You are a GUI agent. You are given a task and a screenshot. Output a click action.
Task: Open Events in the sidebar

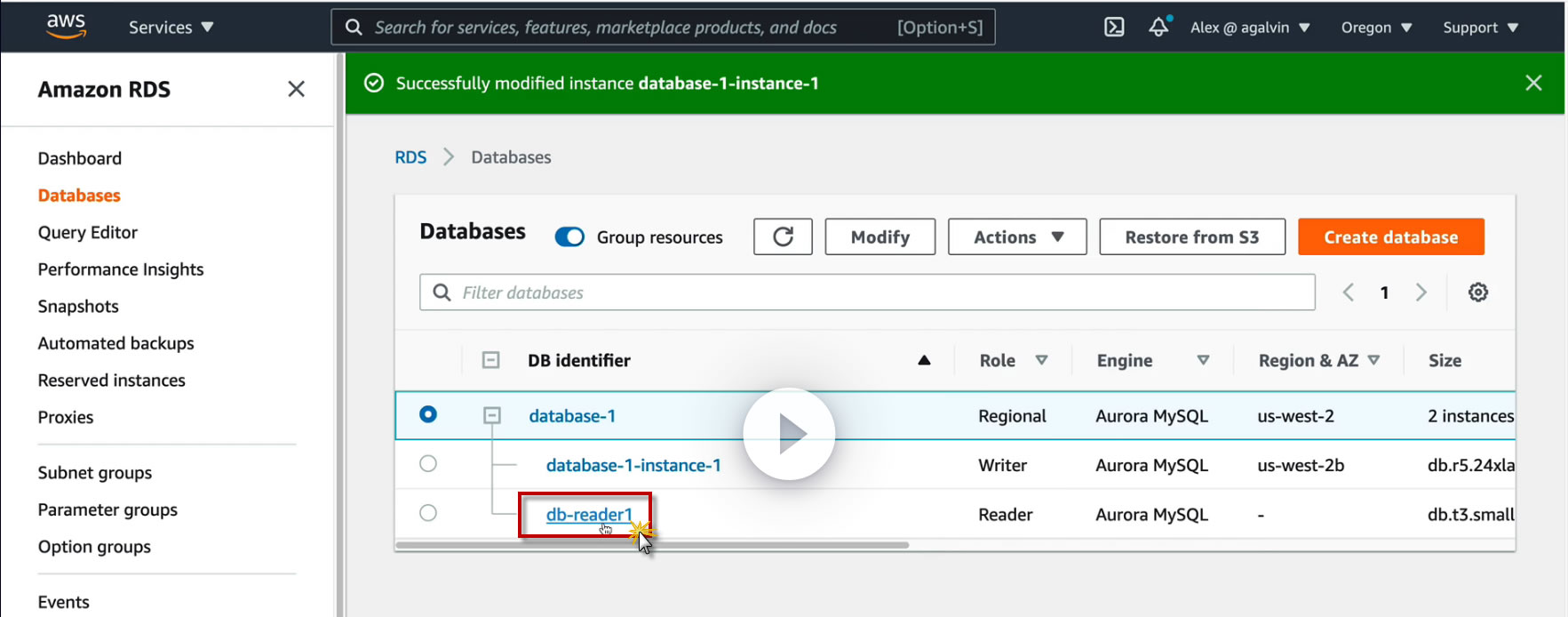click(x=64, y=602)
